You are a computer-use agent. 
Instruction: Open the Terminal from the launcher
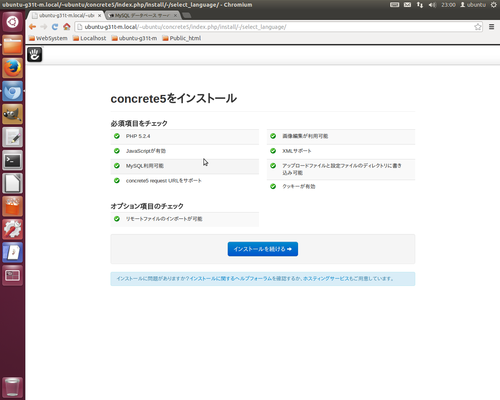coord(13,160)
